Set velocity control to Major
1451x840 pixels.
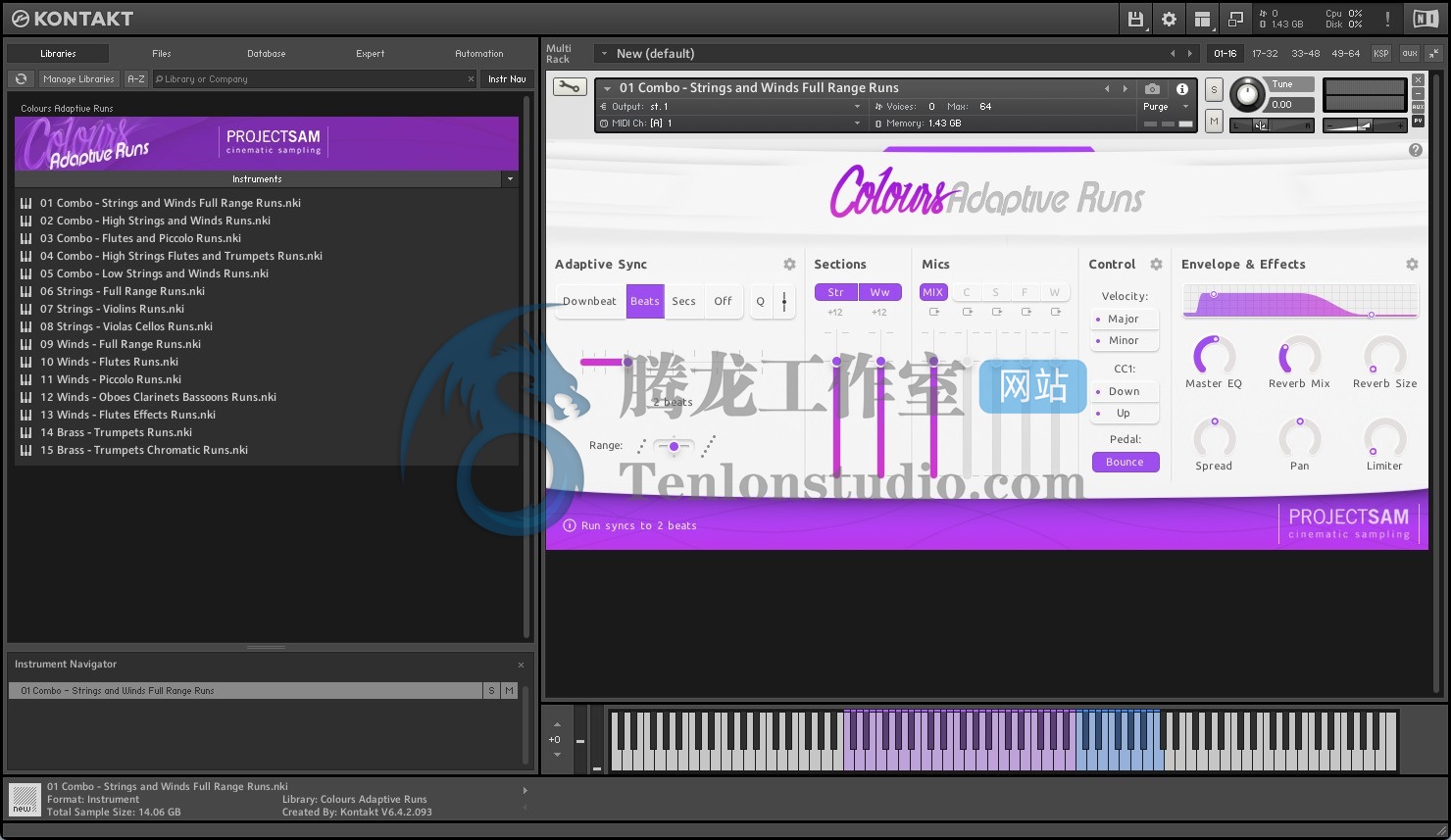(1125, 319)
